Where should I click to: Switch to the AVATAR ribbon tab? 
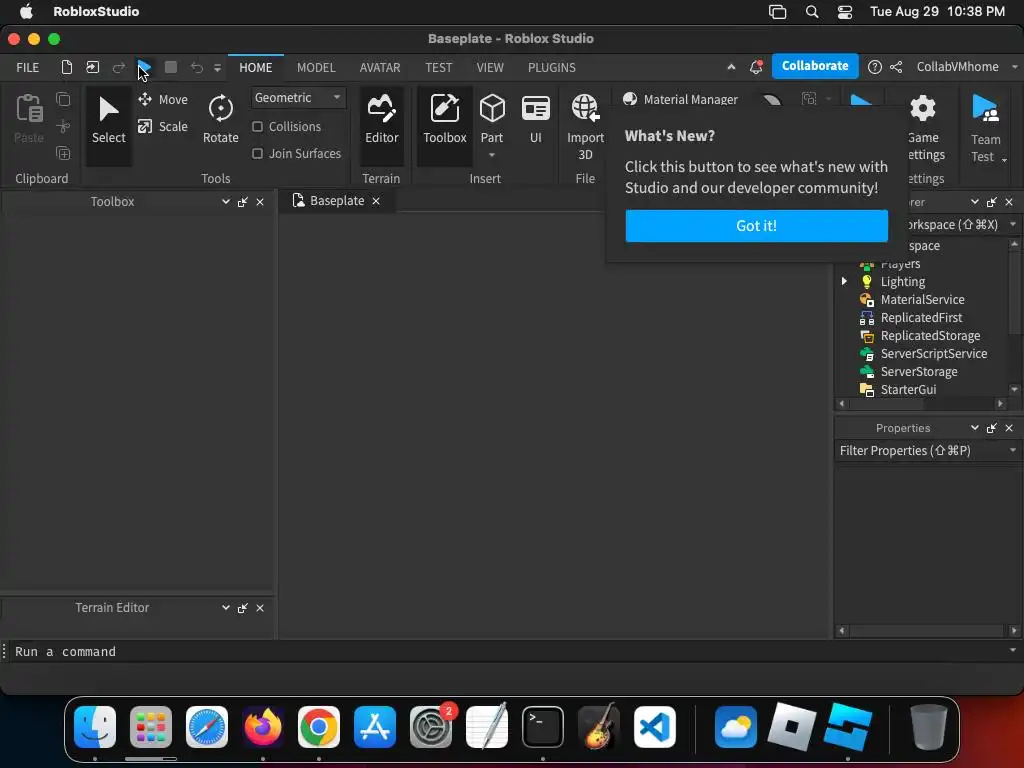coord(380,67)
